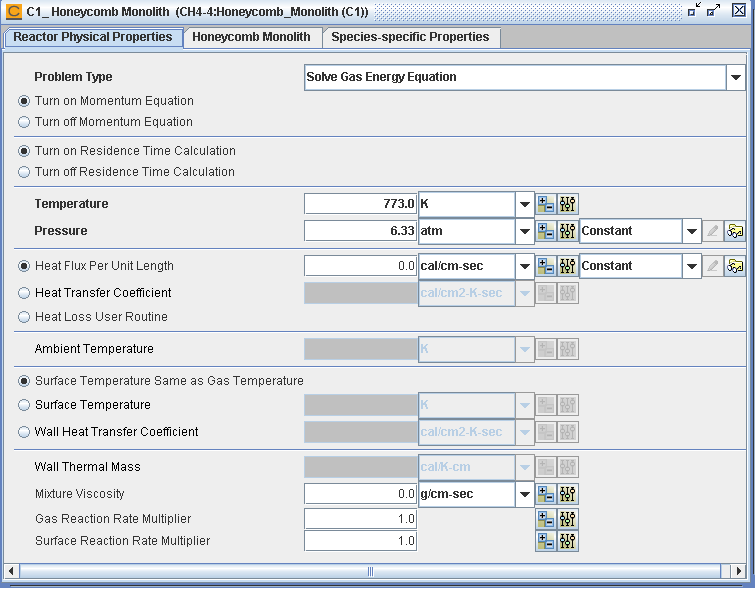Open Heat Flux units dropdown (cal/cm-sec)

click(x=524, y=266)
